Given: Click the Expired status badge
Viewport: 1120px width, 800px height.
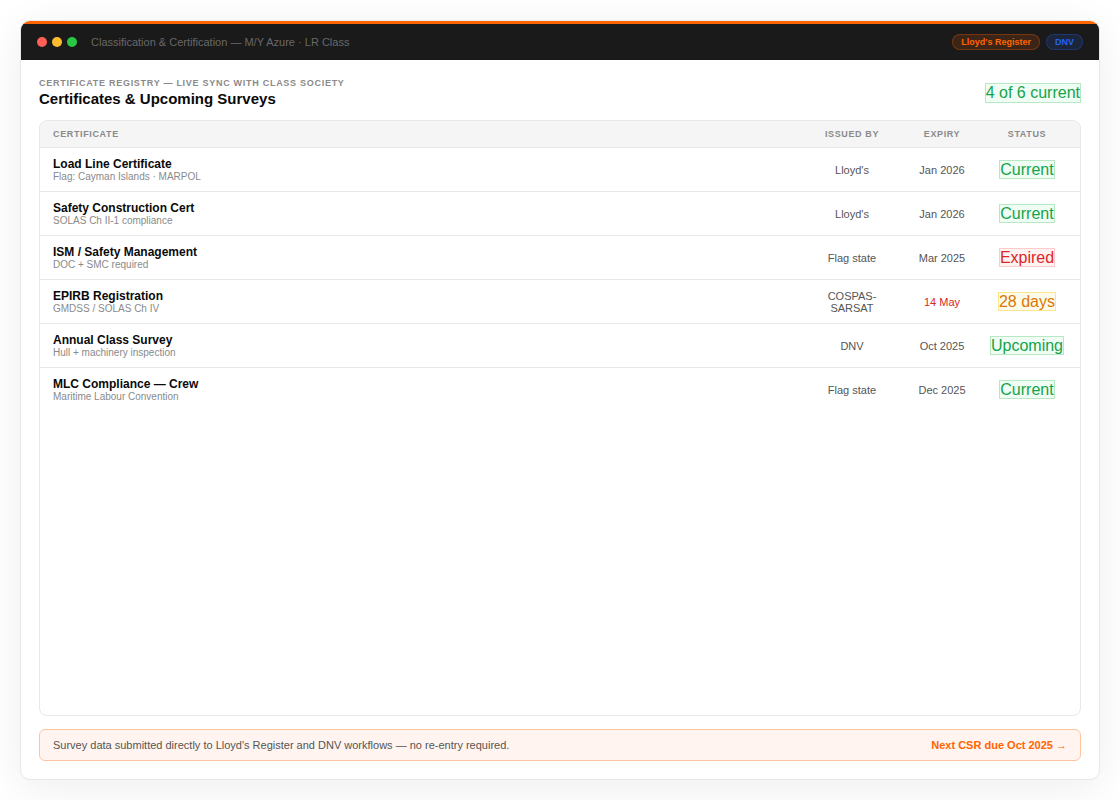Looking at the screenshot, I should point(1027,258).
